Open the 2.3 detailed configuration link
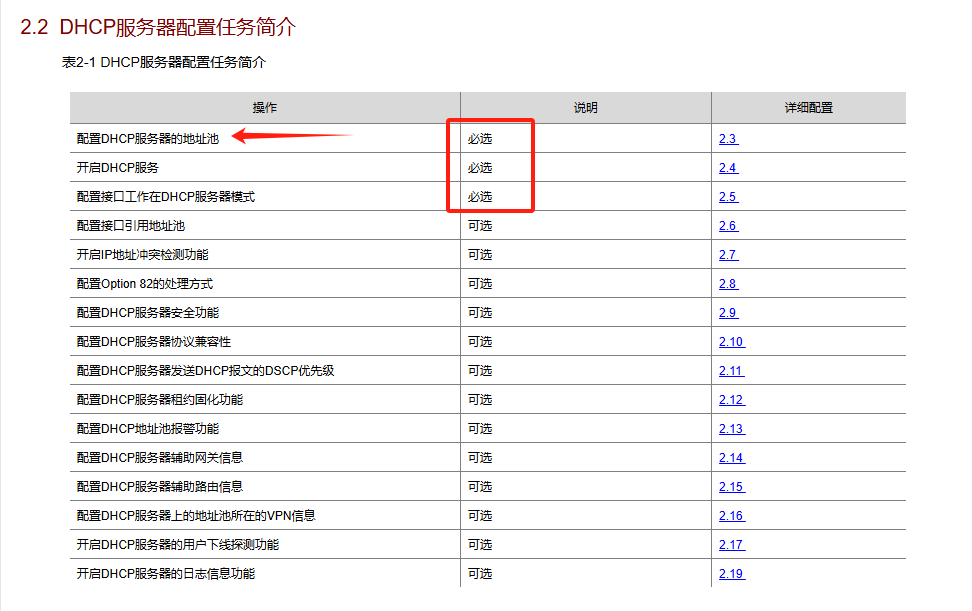972x611 pixels. pyautogui.click(x=728, y=139)
